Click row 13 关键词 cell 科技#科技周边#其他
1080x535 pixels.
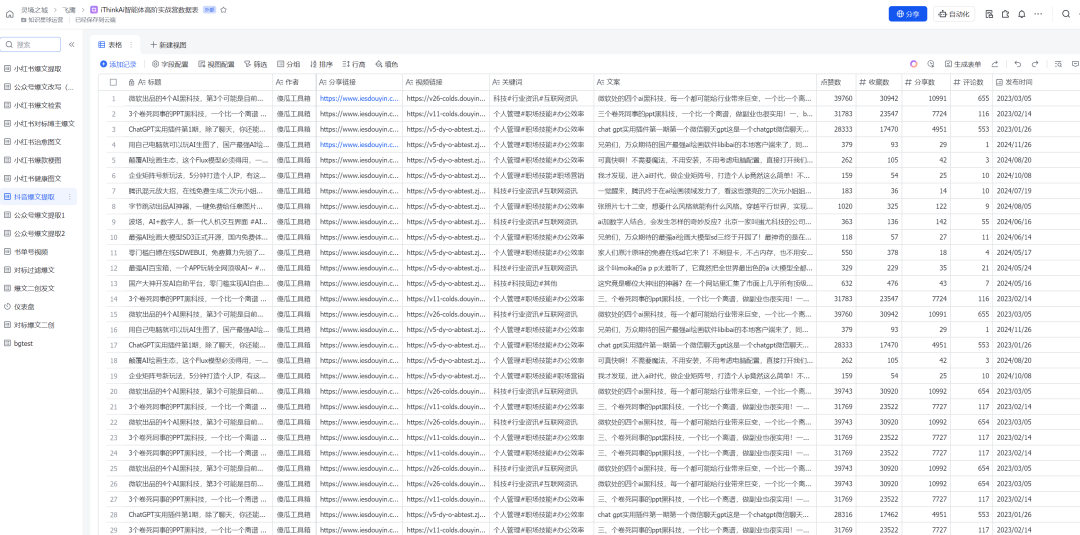point(541,283)
